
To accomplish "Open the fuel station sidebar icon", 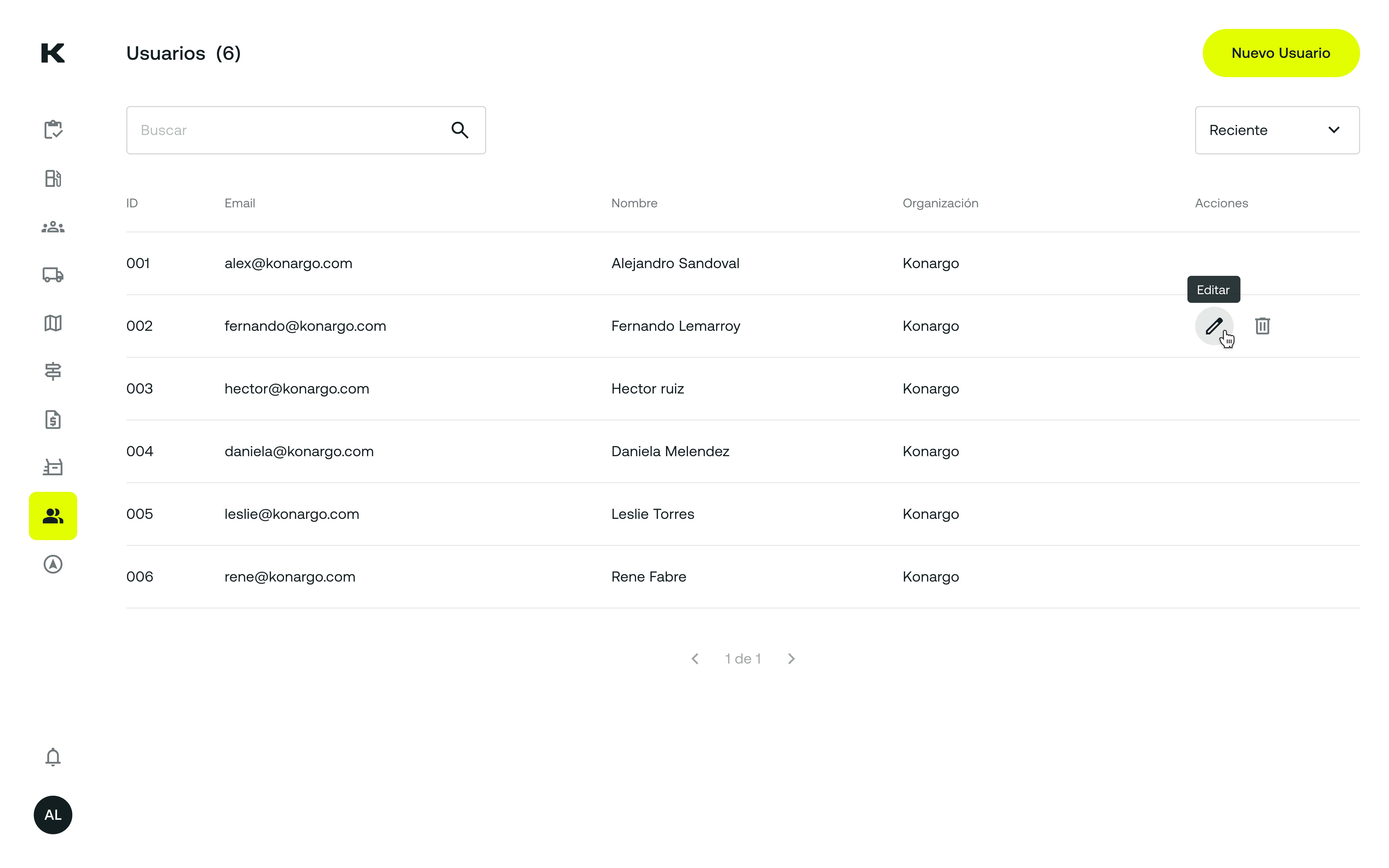I will pos(53,178).
